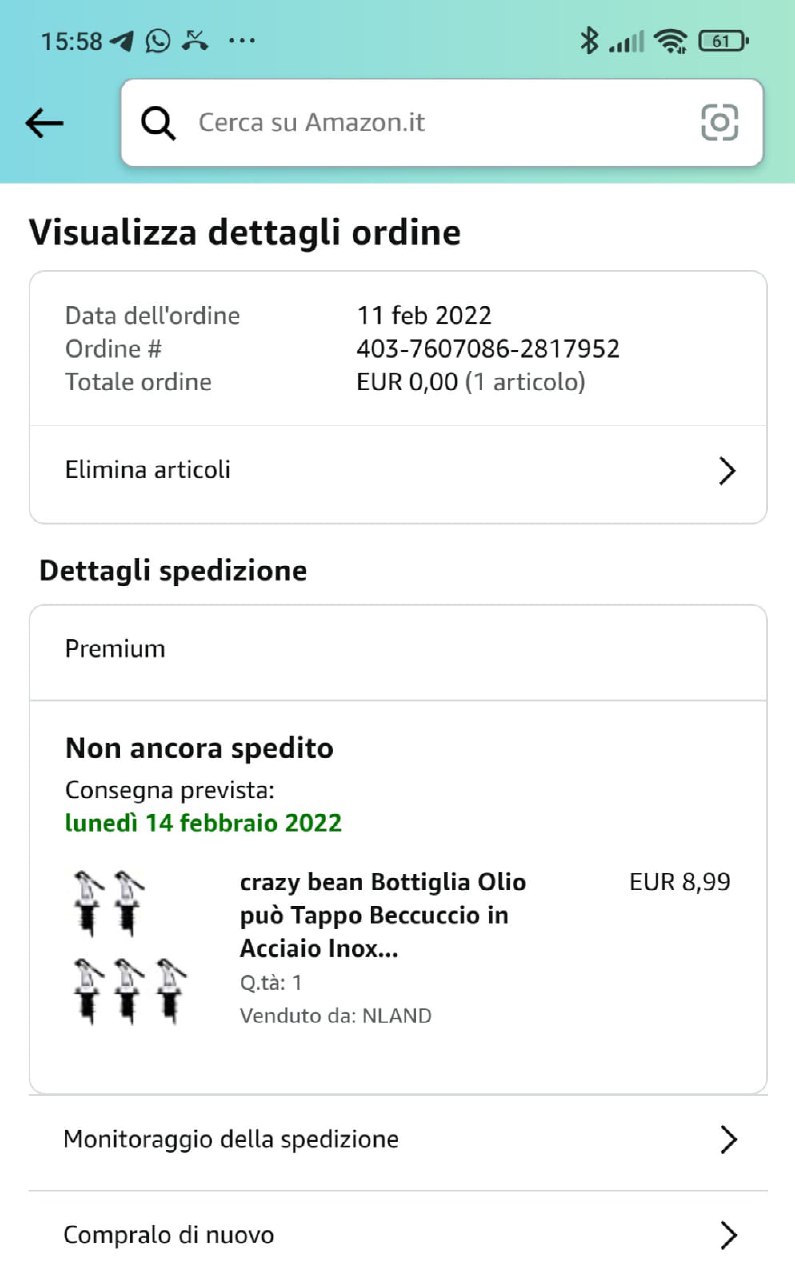This screenshot has height=1280, width=795.
Task: Tap the search magnifier icon
Action: pos(158,123)
